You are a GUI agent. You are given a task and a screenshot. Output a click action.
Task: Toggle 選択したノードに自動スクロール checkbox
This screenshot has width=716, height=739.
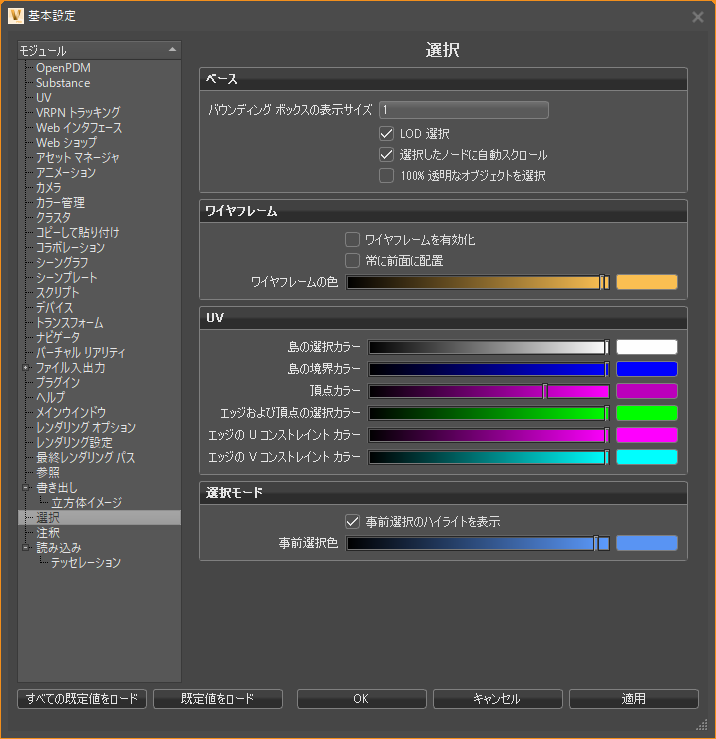point(387,155)
